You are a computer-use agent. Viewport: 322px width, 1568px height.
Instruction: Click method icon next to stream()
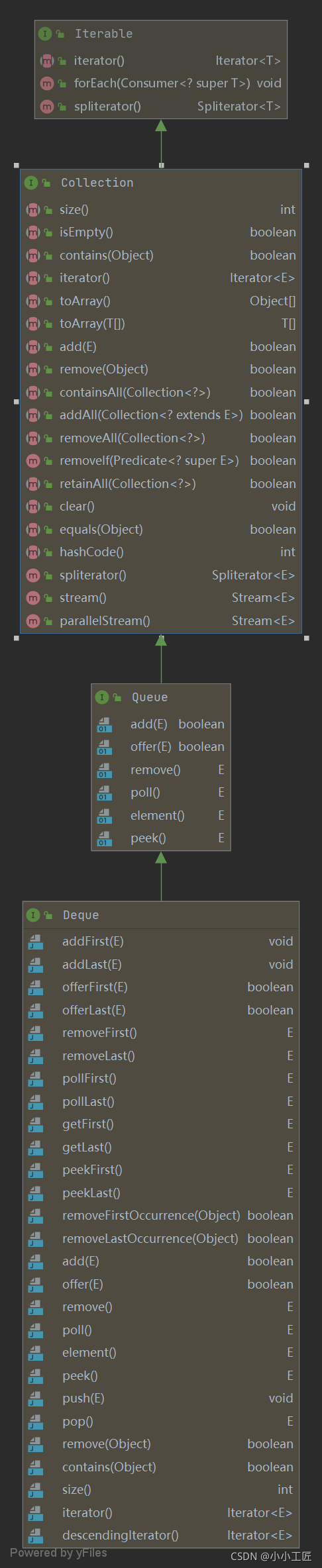[32, 598]
